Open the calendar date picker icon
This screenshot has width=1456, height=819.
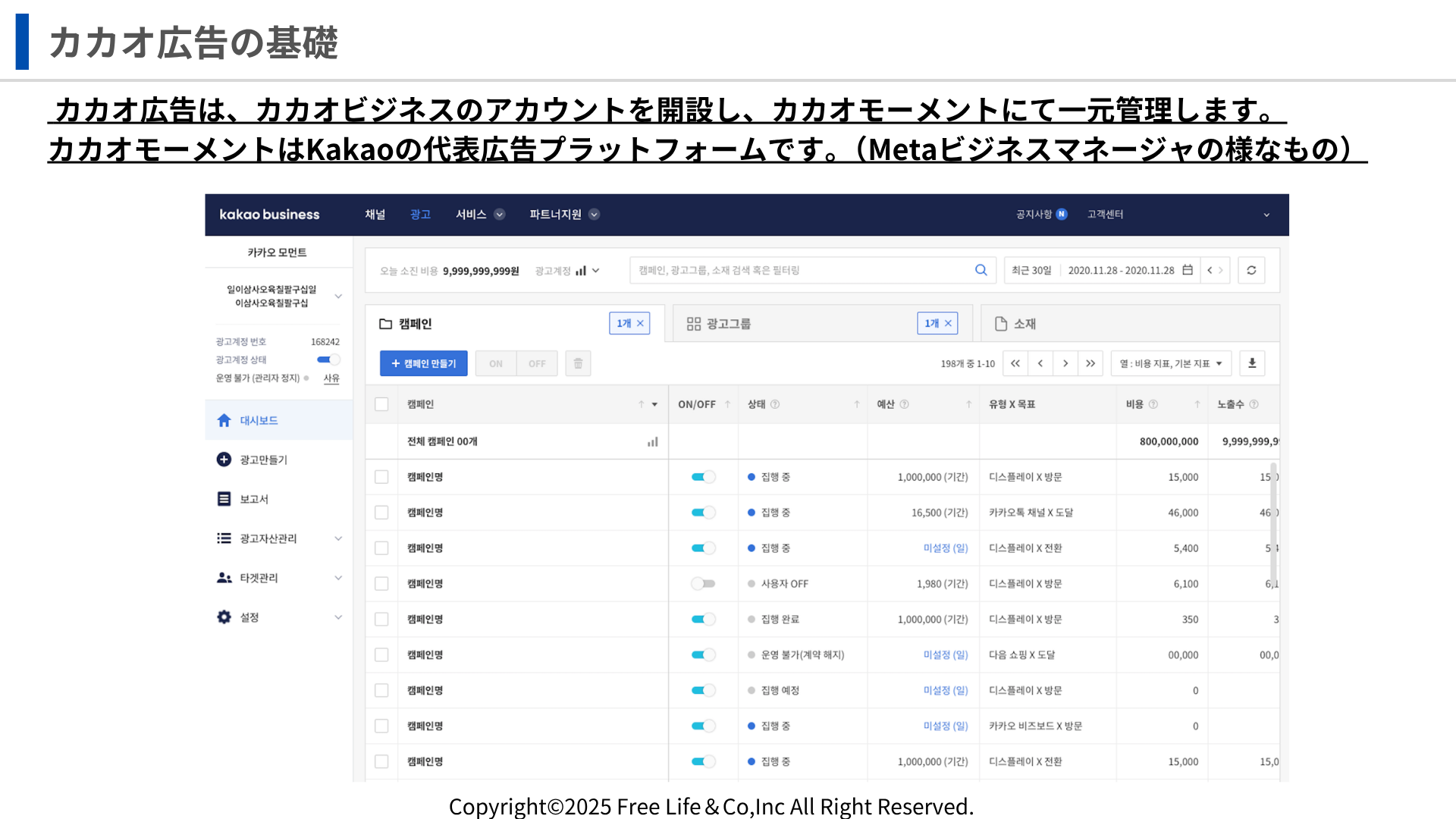point(1188,270)
